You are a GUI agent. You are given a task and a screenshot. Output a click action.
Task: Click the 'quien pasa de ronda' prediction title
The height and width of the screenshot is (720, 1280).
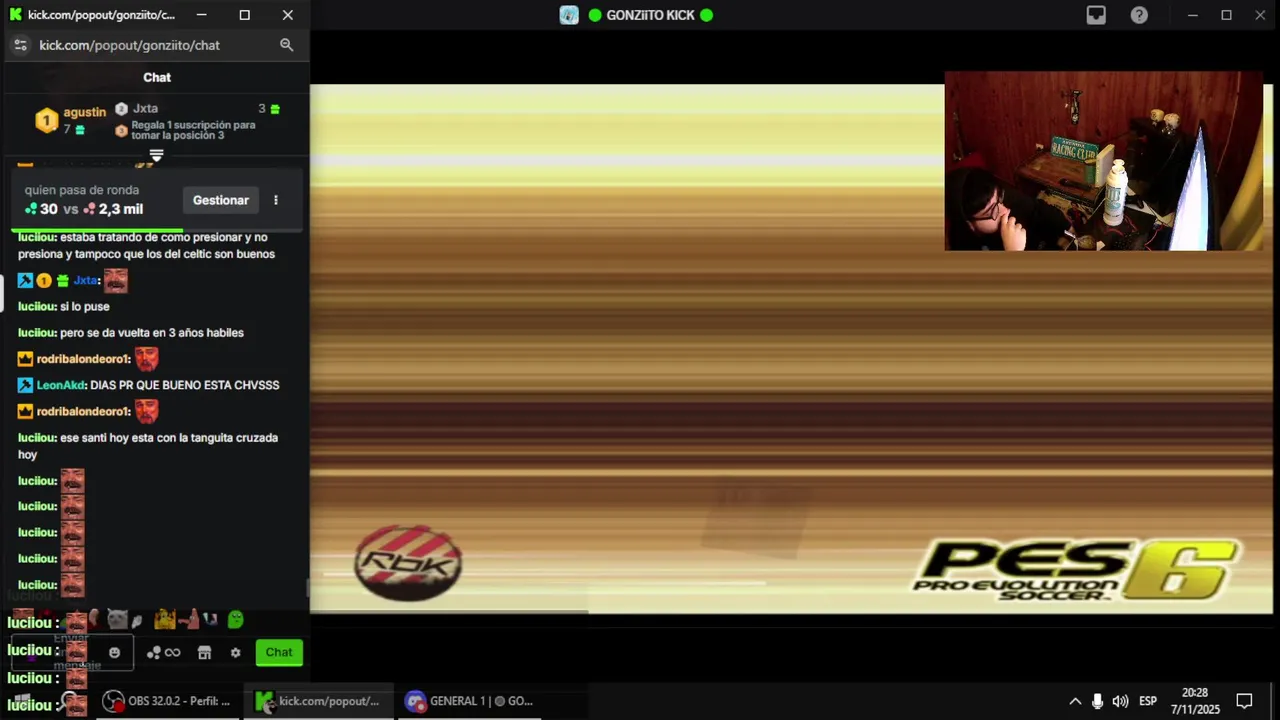point(82,190)
